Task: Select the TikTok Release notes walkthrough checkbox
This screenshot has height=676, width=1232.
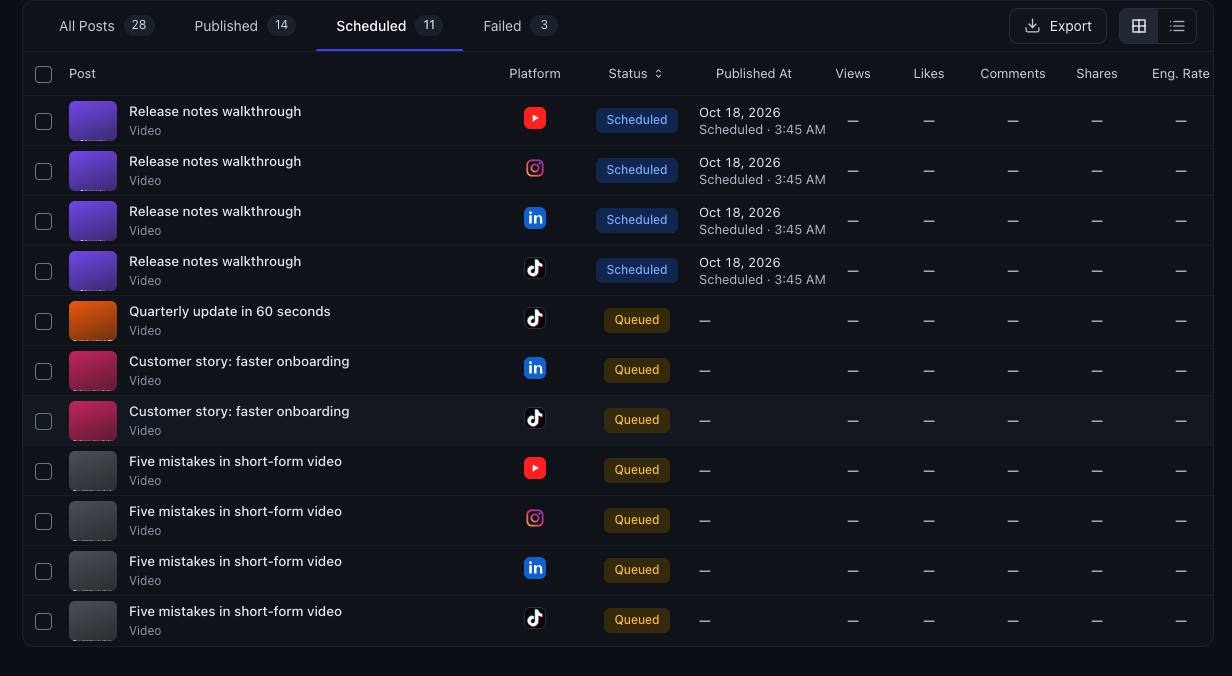Action: click(43, 271)
